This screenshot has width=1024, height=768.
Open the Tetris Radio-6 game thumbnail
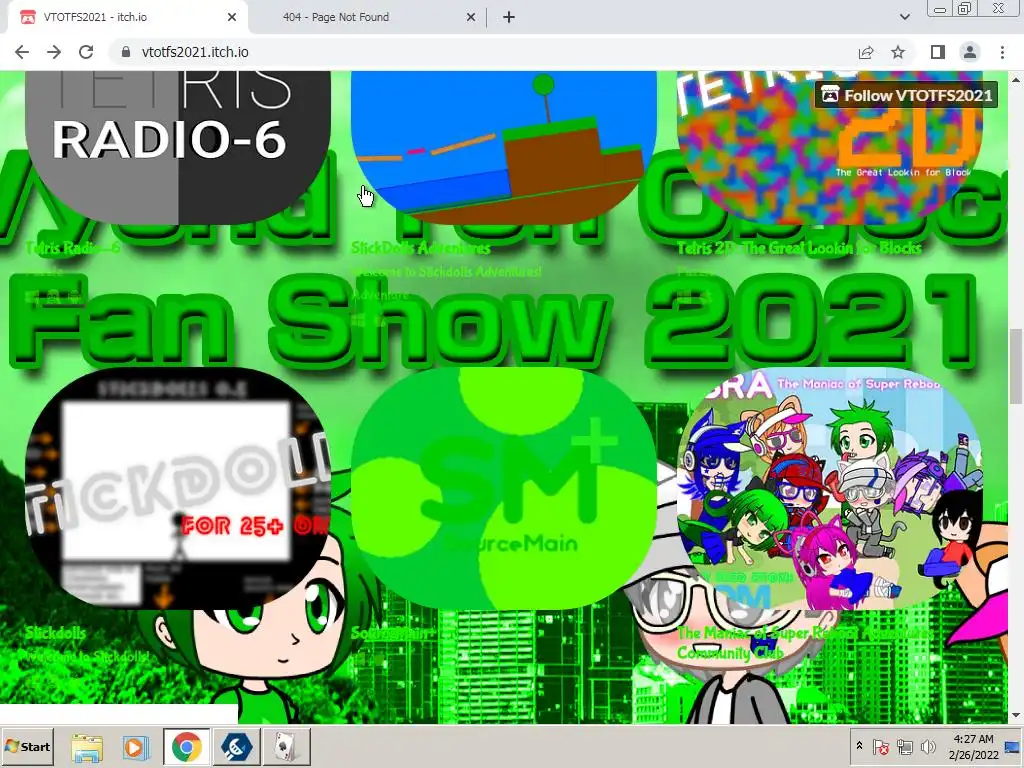click(x=178, y=148)
